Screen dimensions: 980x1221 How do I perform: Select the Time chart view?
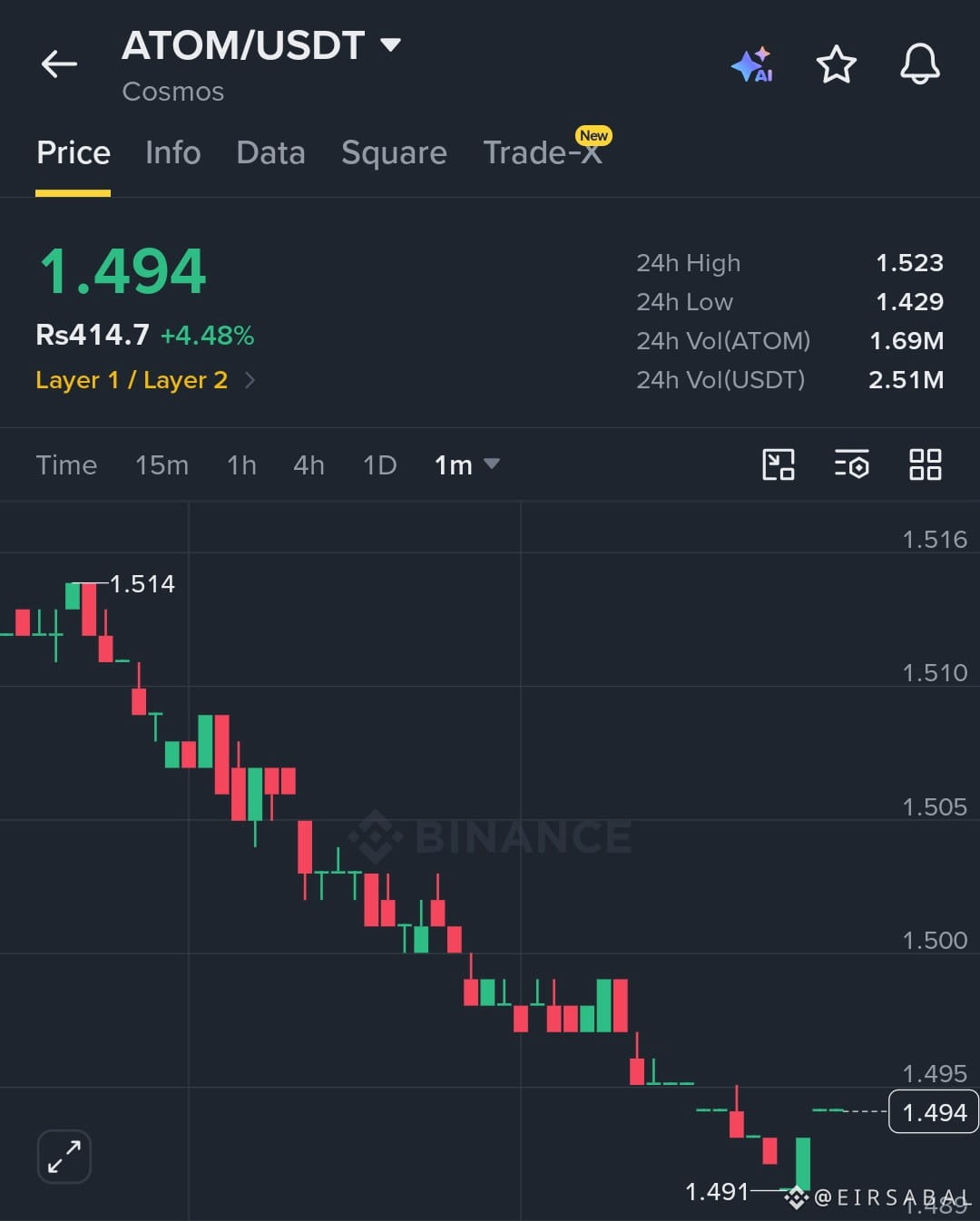[66, 464]
